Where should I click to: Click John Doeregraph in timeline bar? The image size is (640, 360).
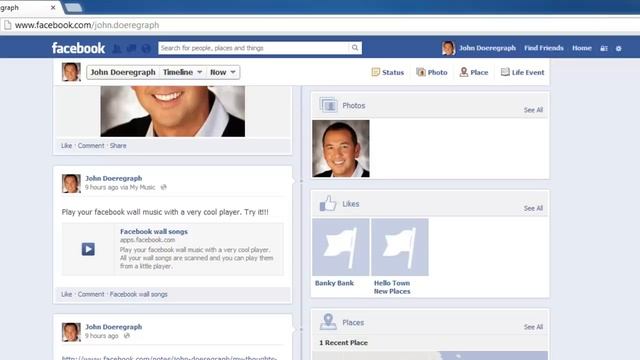click(x=123, y=72)
